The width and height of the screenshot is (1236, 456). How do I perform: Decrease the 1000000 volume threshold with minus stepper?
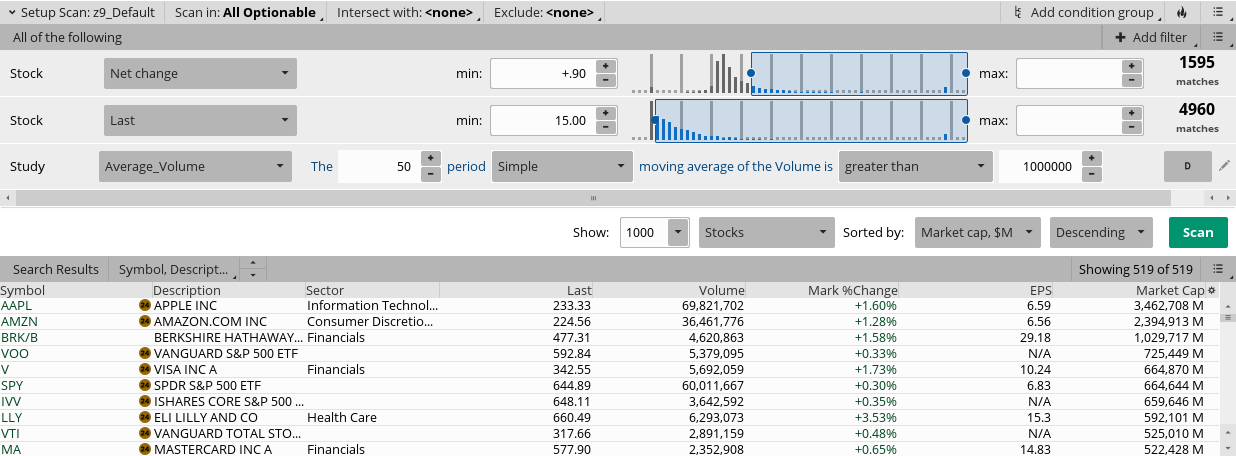[1092, 173]
